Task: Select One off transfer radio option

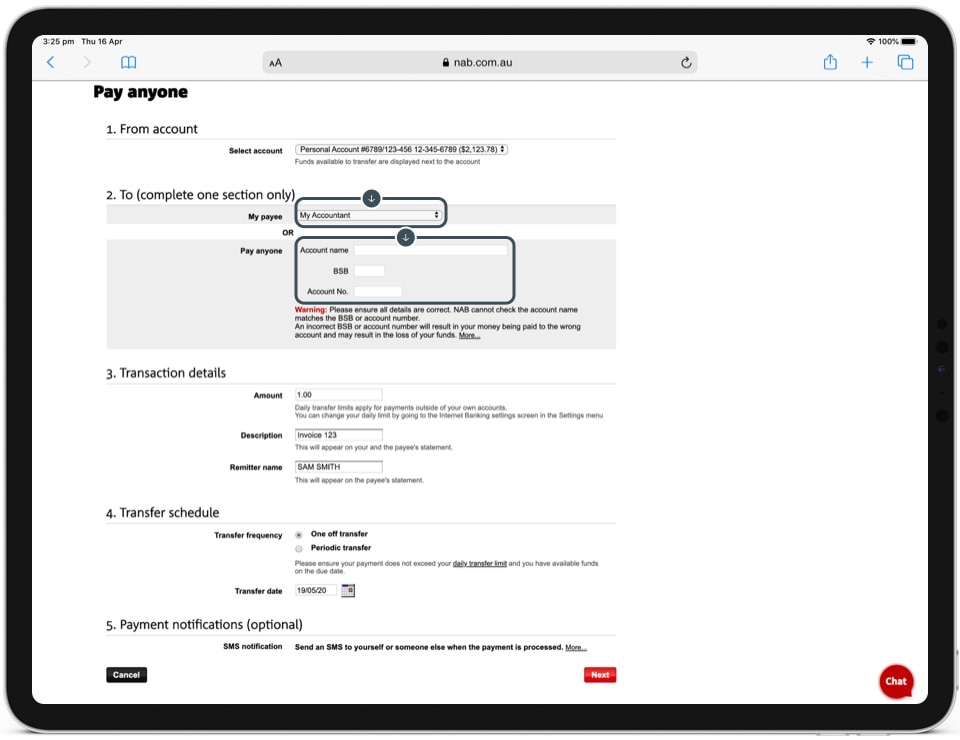Action: pyautogui.click(x=299, y=535)
